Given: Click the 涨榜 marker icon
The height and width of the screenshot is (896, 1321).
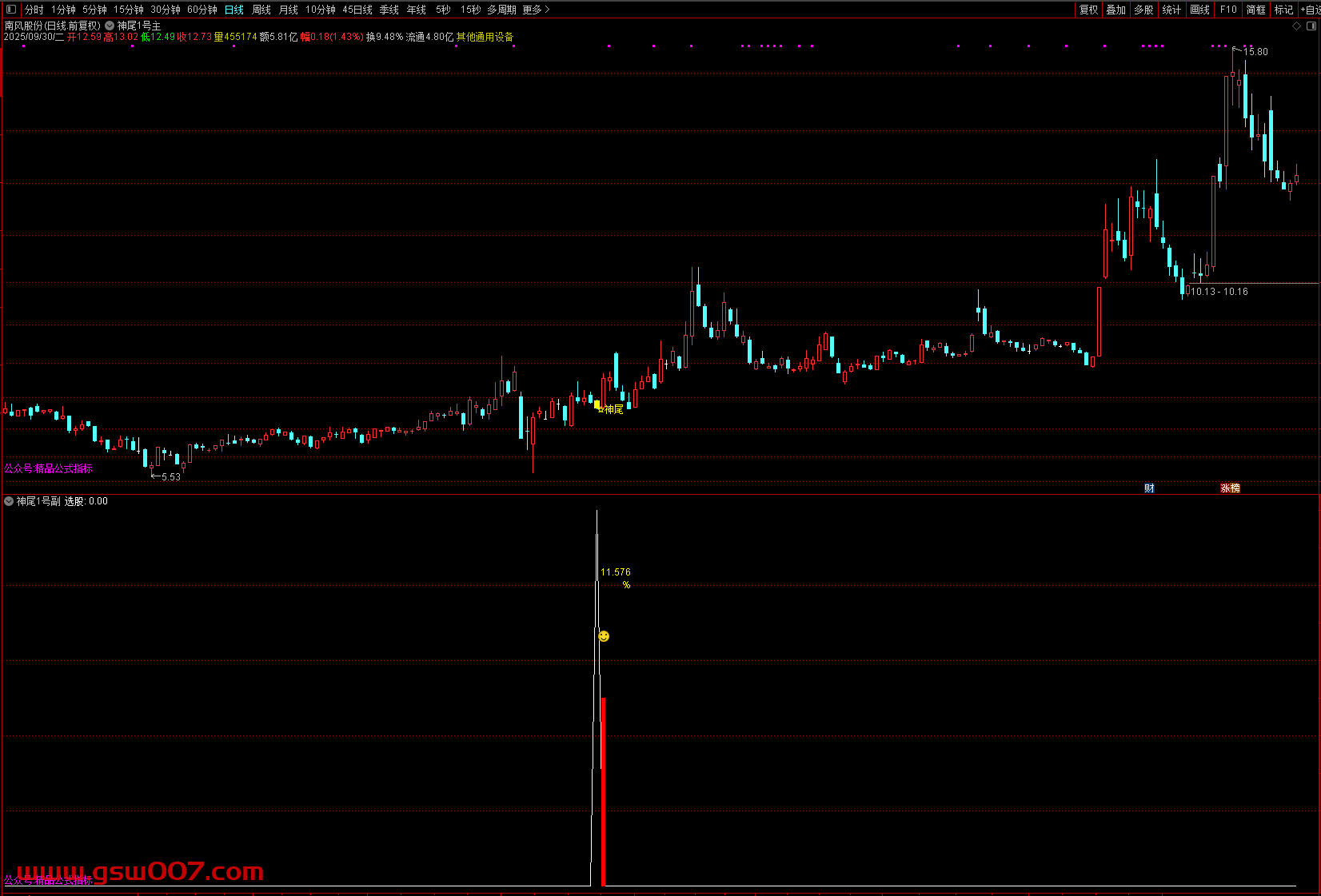Looking at the screenshot, I should point(1230,488).
